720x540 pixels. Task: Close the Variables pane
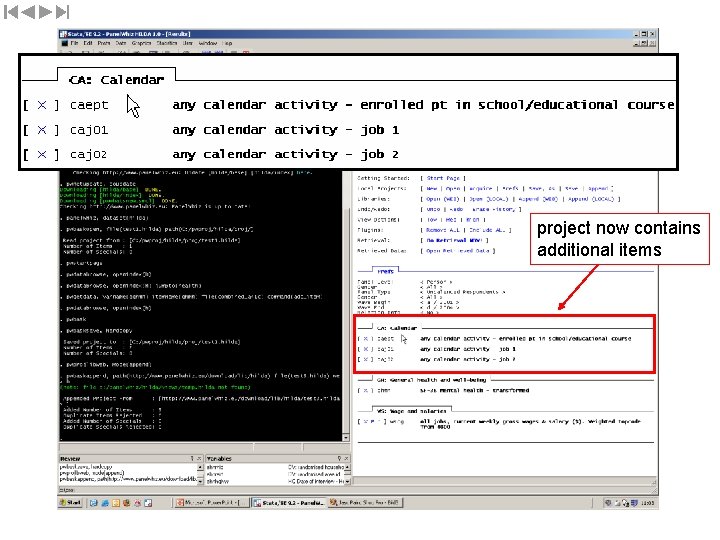(346, 458)
